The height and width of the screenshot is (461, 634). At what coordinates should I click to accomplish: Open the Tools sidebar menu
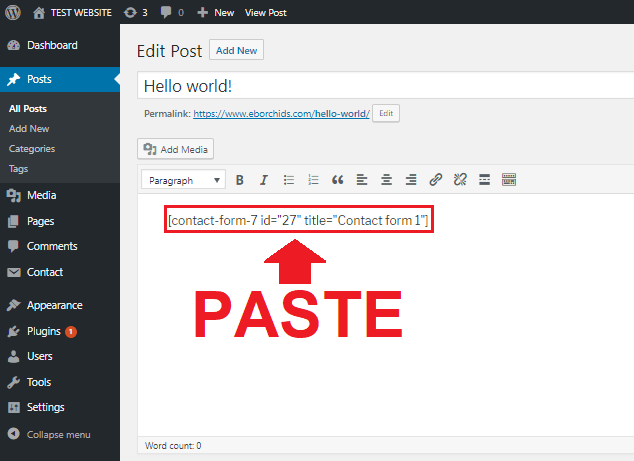pos(60,382)
